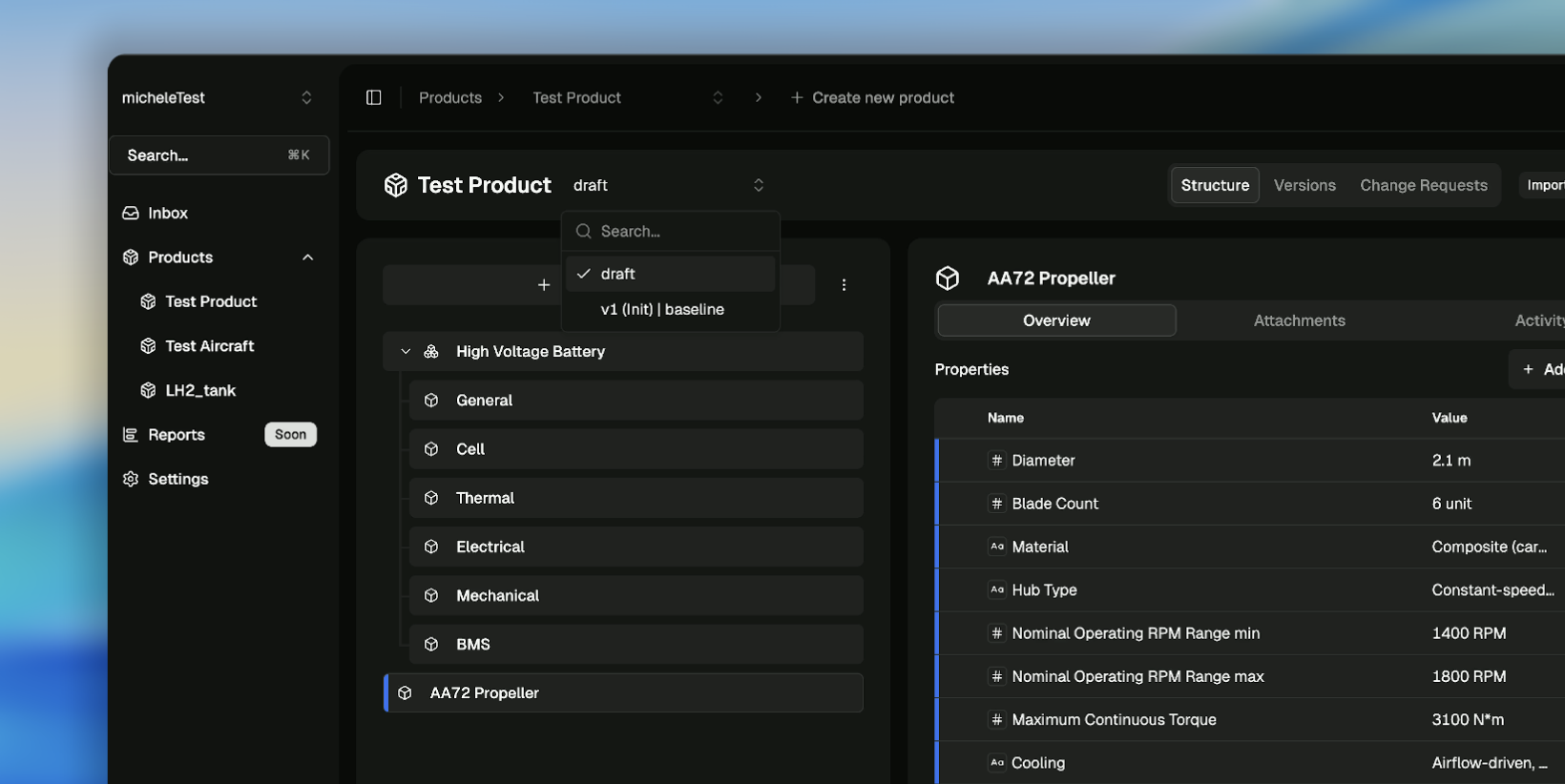Click the text type icon for Cooling
The image size is (1565, 784).
(997, 763)
